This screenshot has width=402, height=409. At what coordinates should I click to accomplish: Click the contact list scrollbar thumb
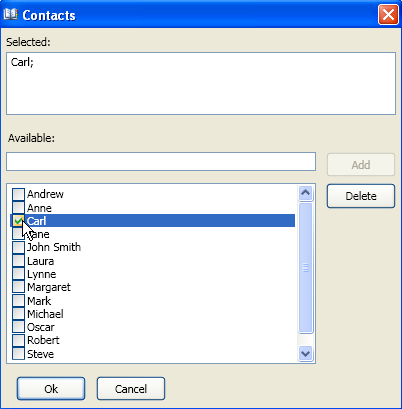click(306, 268)
